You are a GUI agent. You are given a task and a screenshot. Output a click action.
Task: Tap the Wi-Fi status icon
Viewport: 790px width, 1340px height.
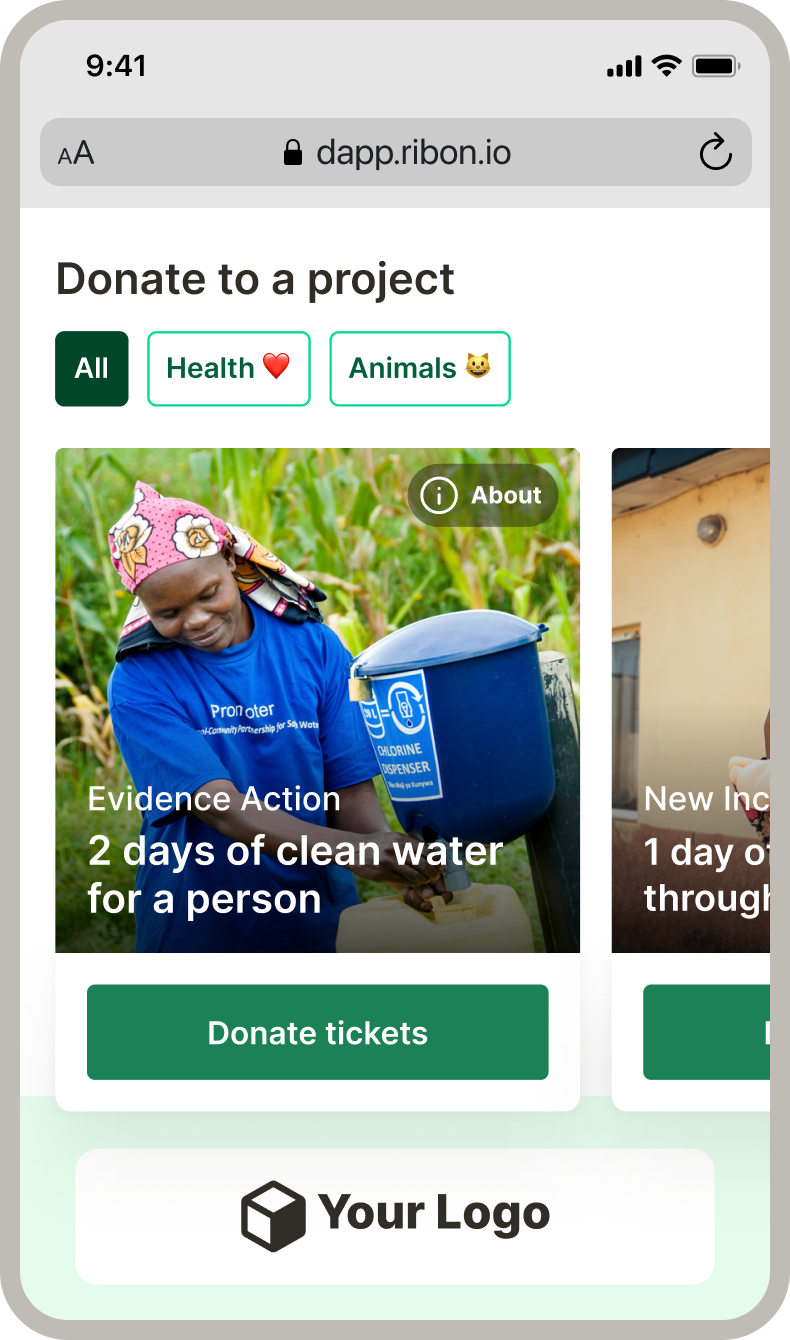[666, 66]
